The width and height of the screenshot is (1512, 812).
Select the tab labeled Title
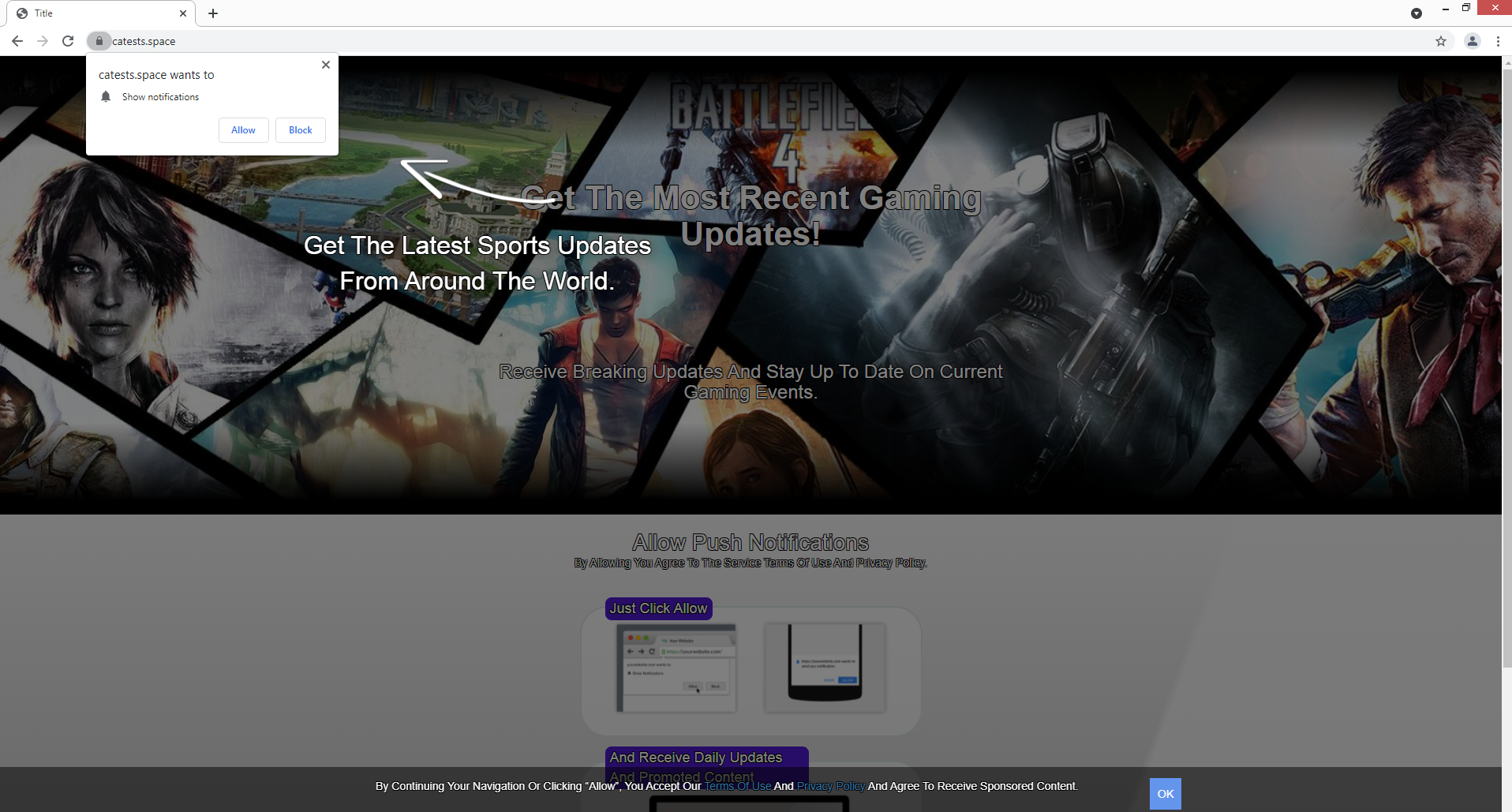(103, 13)
